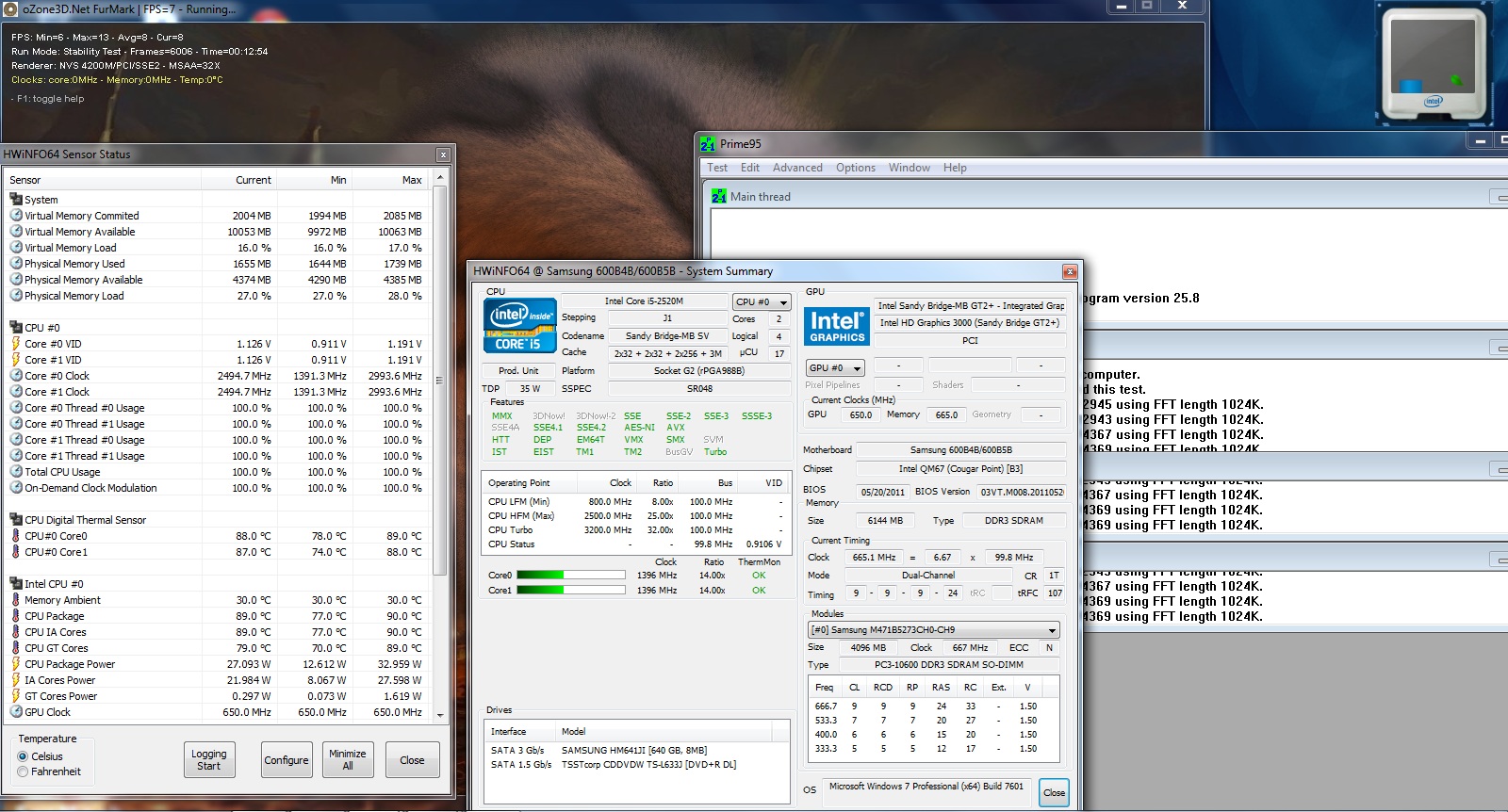Viewport: 1508px width, 812px height.
Task: Select the Celsius temperature option
Action: click(x=23, y=756)
